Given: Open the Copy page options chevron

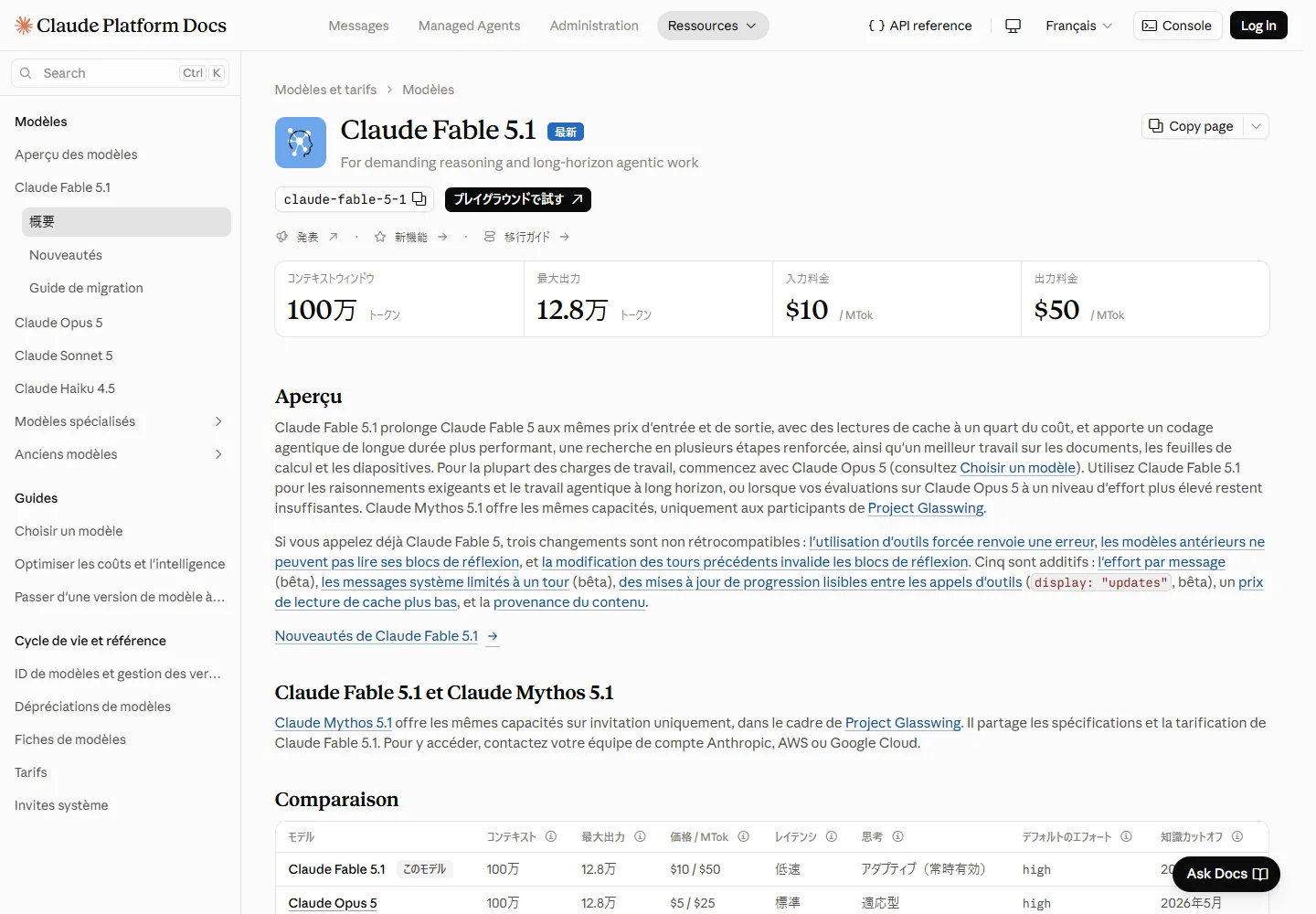Looking at the screenshot, I should (1257, 126).
